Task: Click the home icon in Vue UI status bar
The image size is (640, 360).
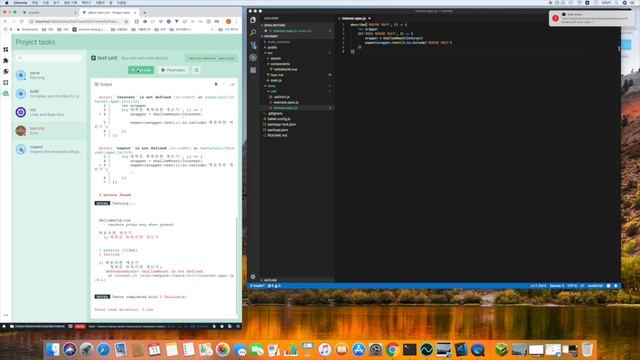Action: coord(4,326)
